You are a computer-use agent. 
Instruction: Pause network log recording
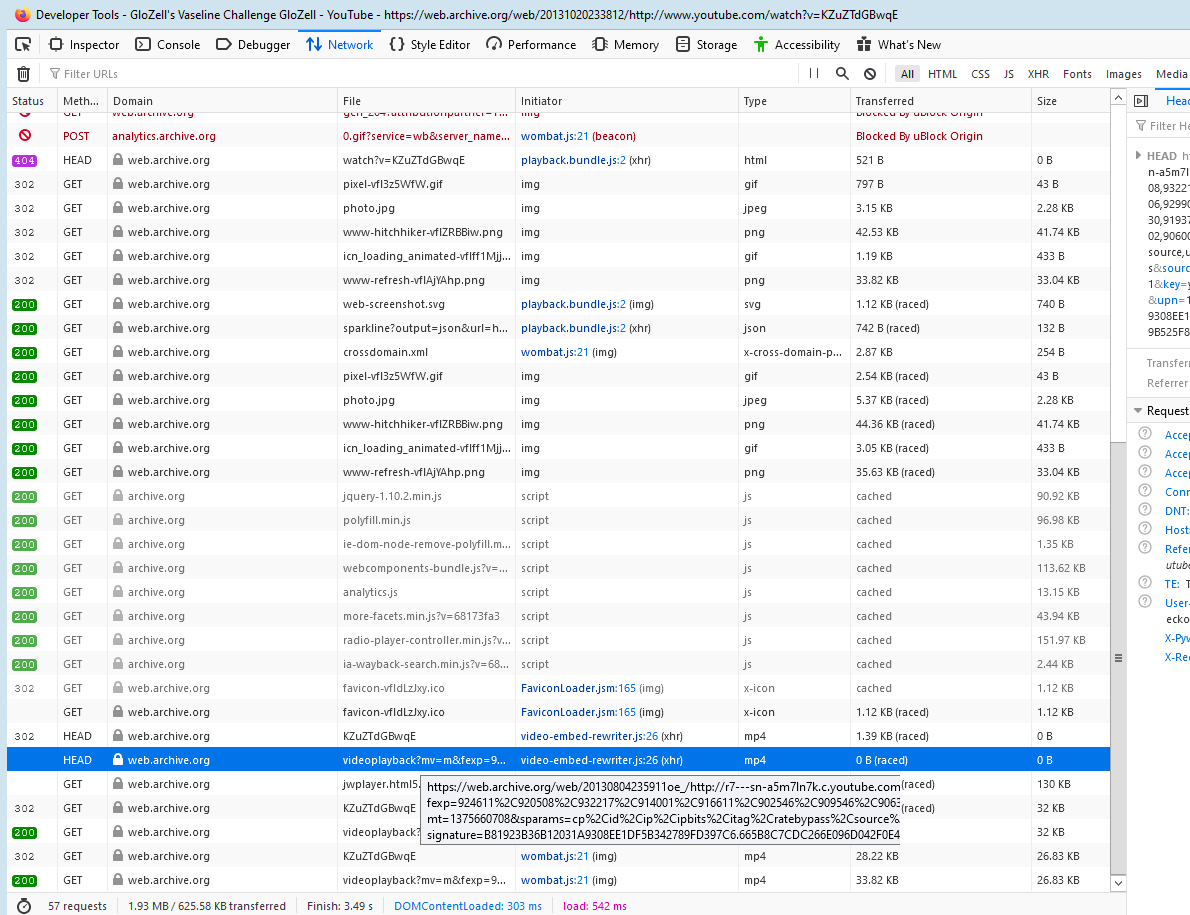click(813, 74)
